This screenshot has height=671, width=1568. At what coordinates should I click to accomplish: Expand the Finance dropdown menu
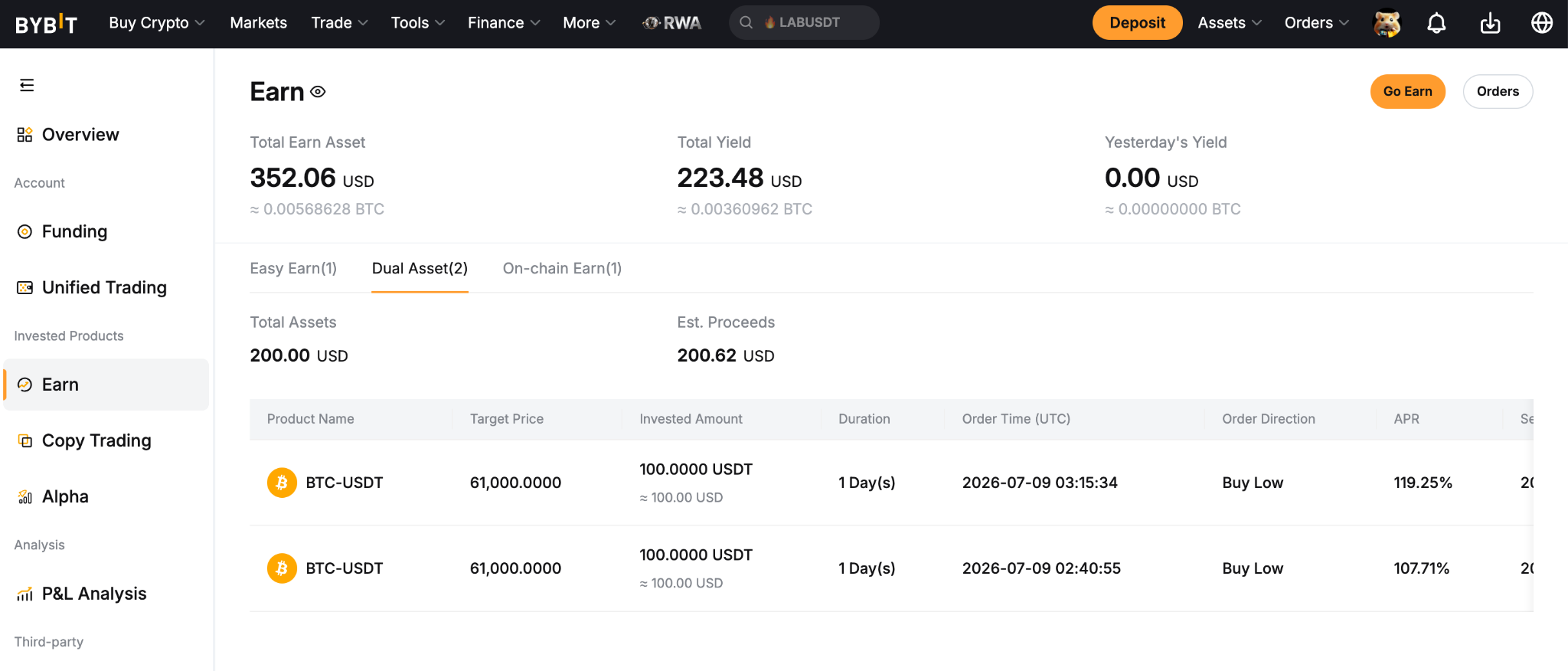click(505, 23)
